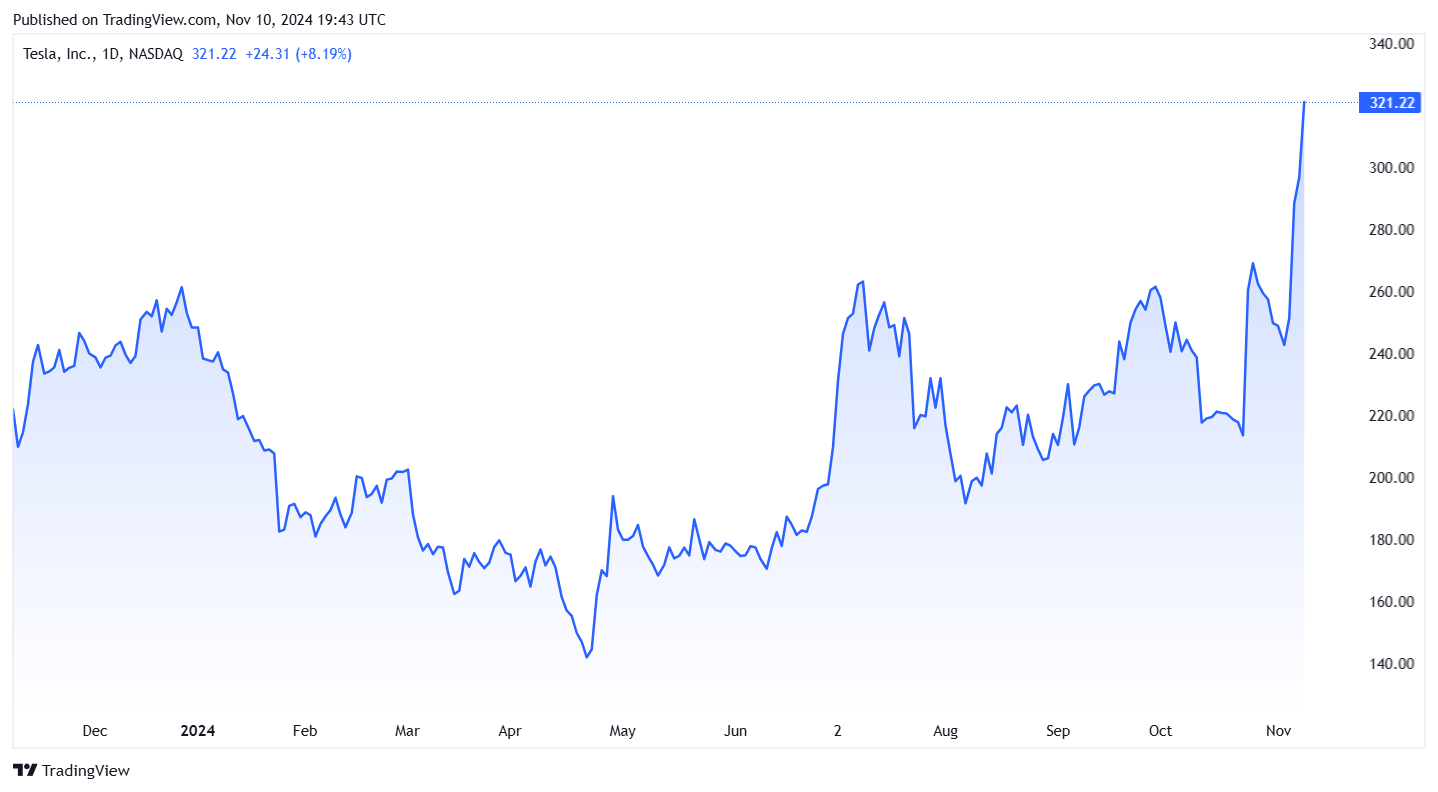This screenshot has height=792, width=1438.
Task: Click the Sep label on time axis
Action: click(1058, 731)
